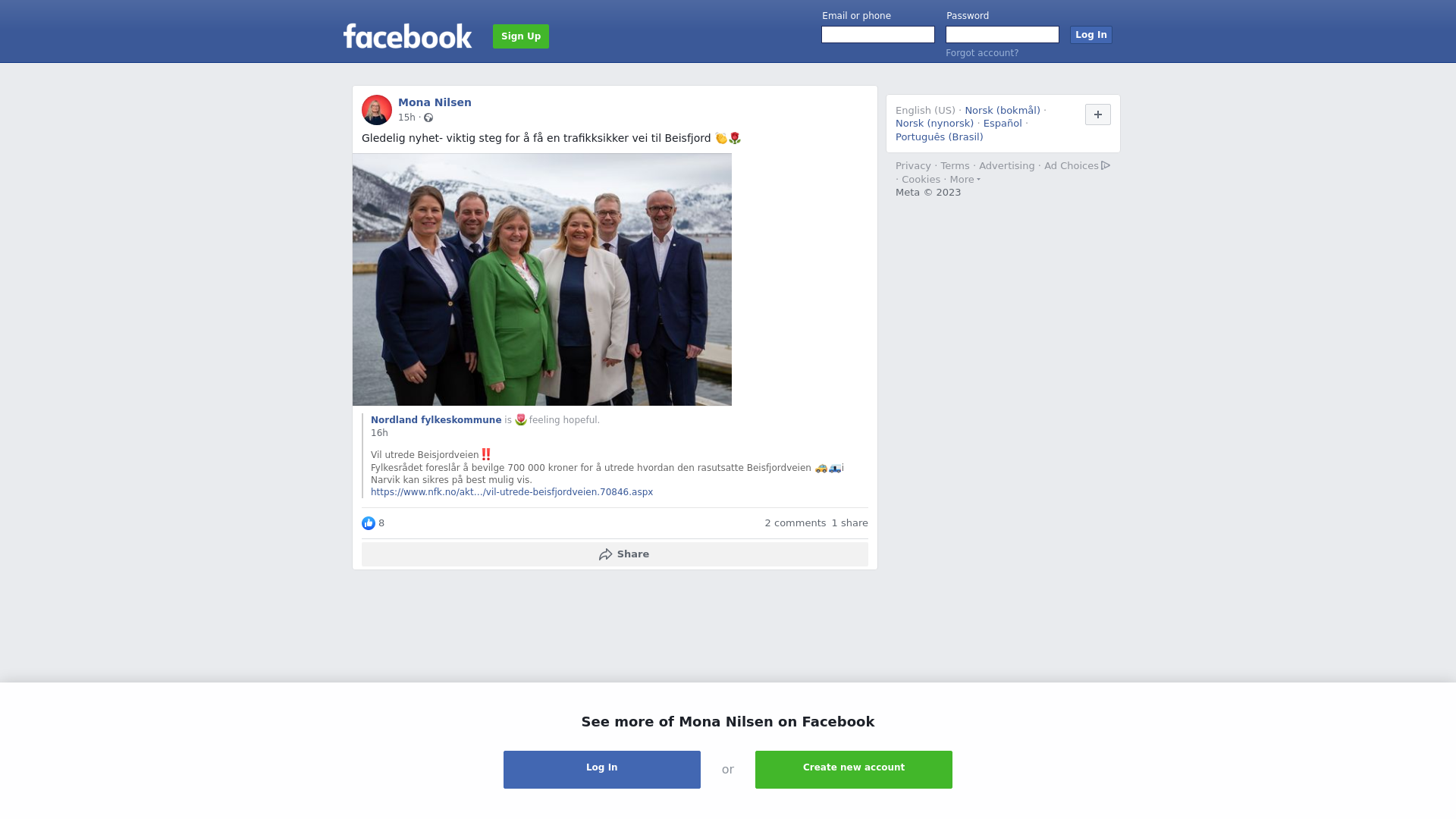
Task: Click the green Sign Up button
Action: tap(521, 36)
